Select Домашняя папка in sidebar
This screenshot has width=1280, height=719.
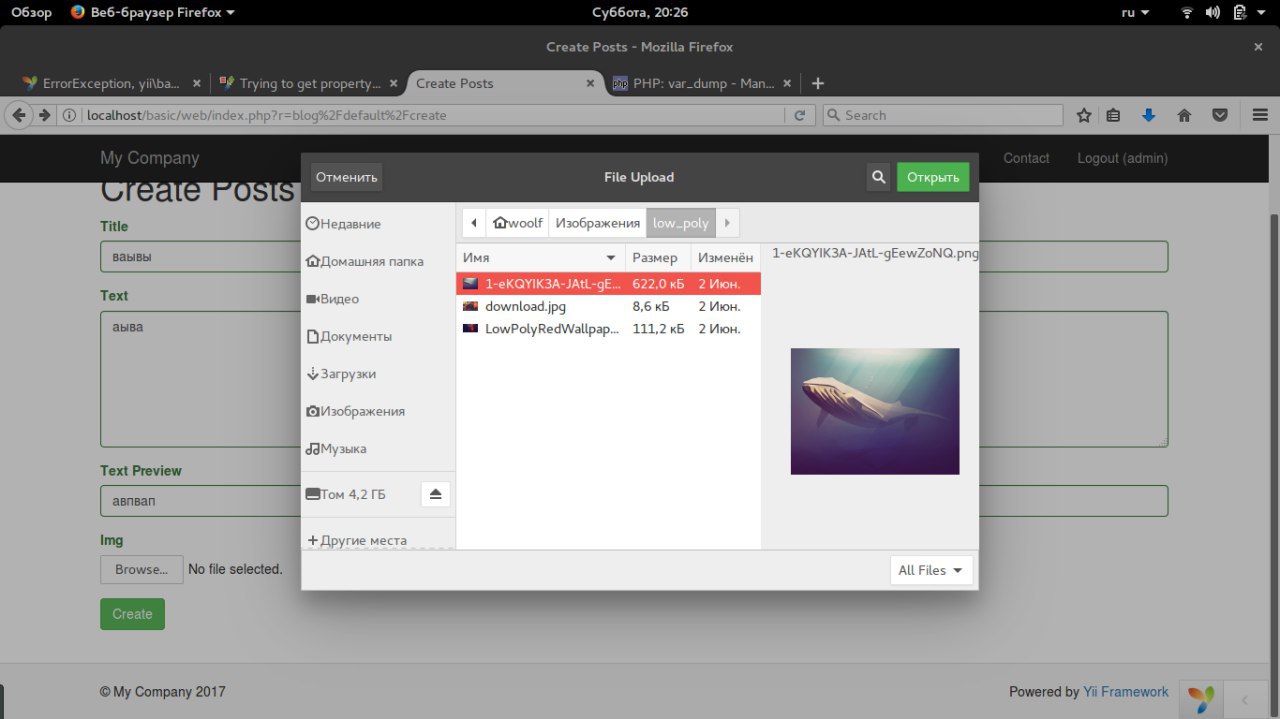click(378, 261)
